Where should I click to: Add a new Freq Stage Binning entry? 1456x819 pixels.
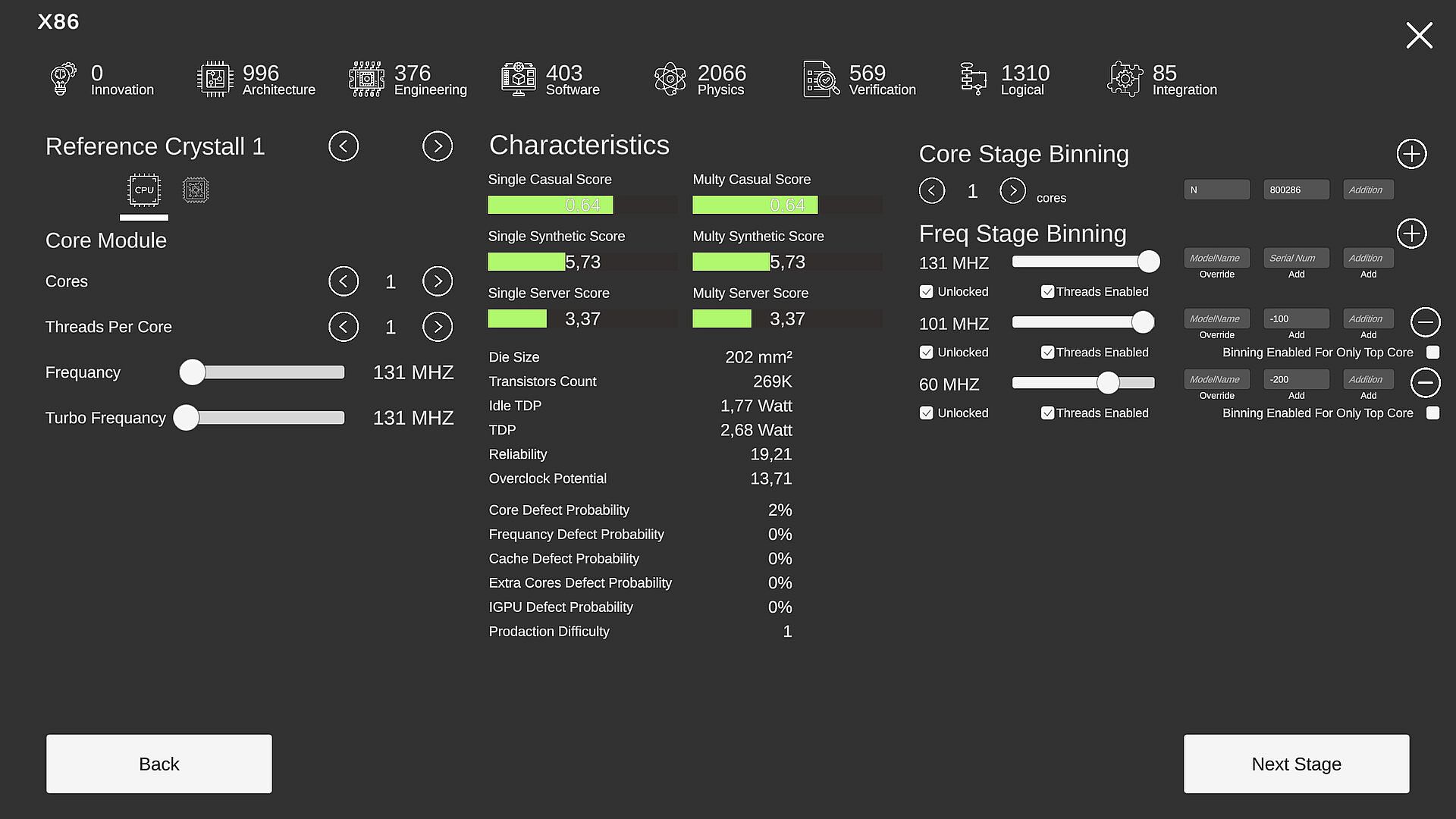pos(1411,234)
